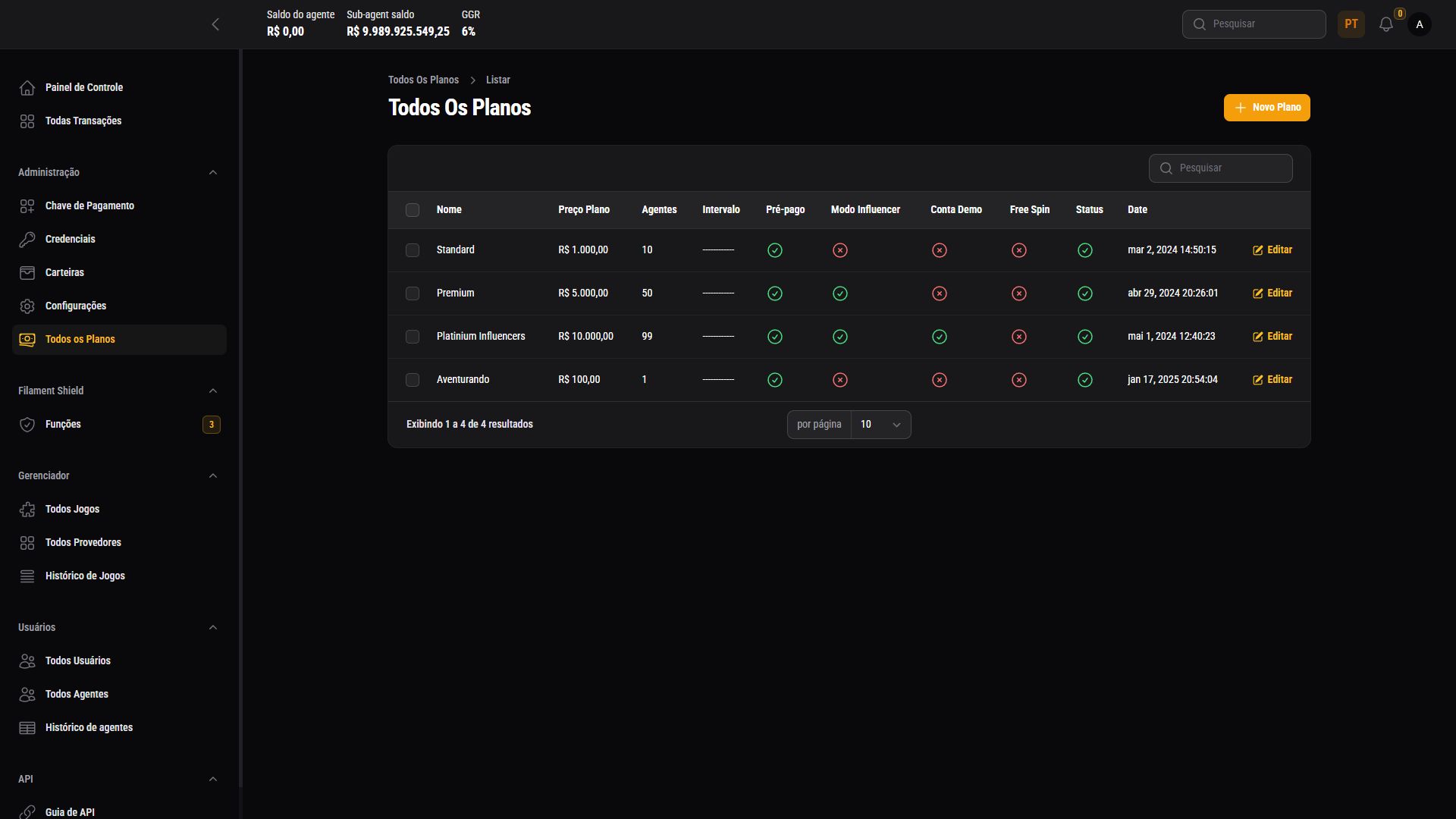Click the R$ 10.000,00 price cell
Viewport: 1456px width, 819px height.
click(x=585, y=337)
